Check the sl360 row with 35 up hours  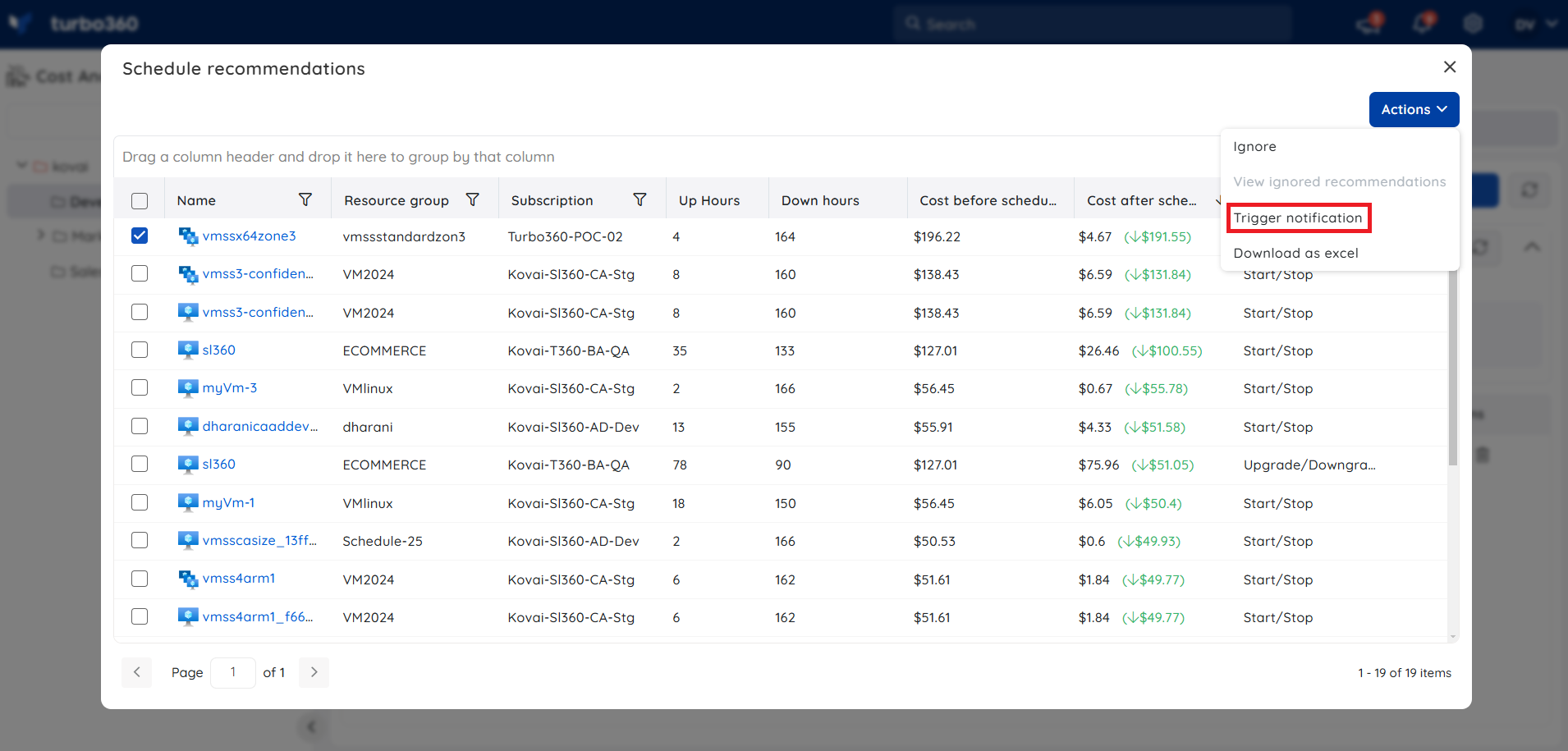coord(140,350)
